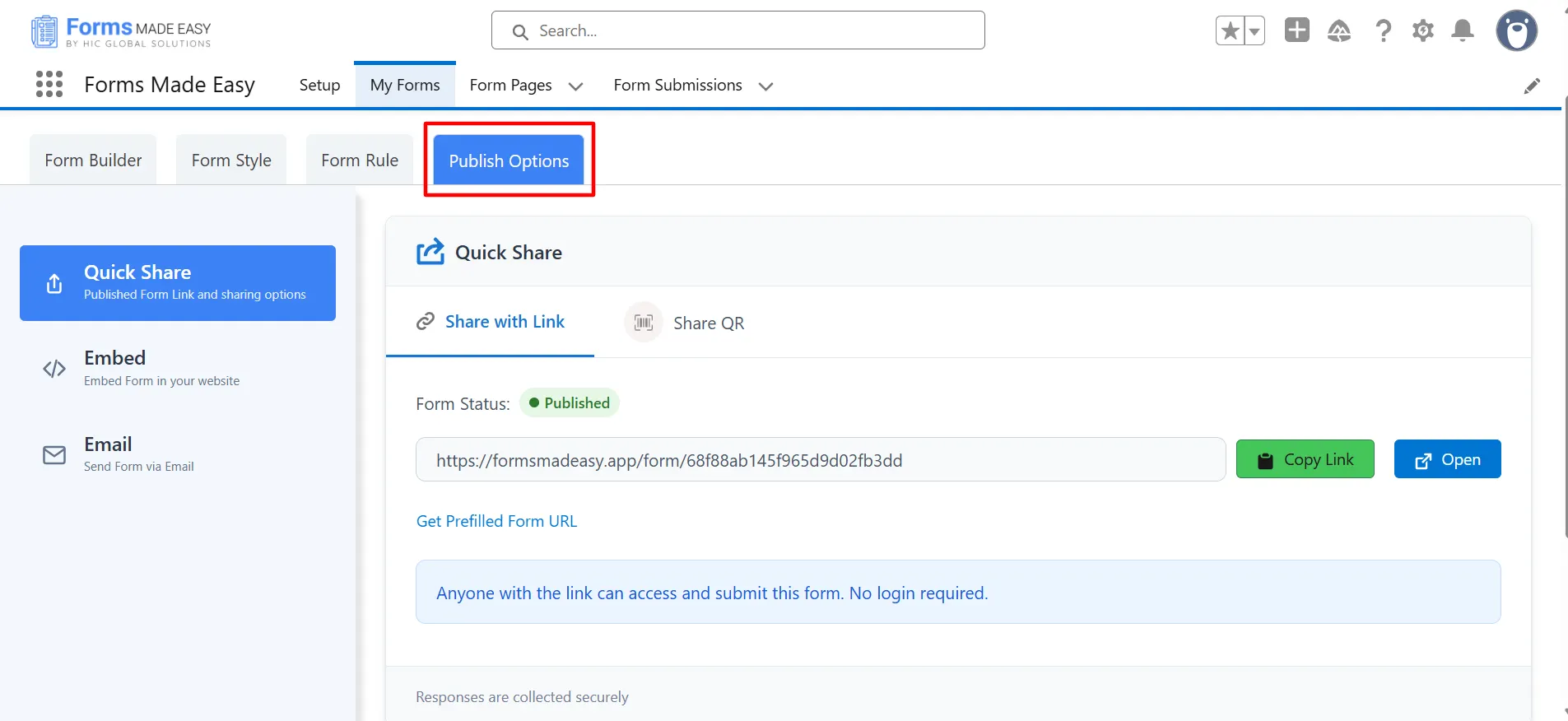Open the Help question mark icon
The image size is (1568, 721).
[1383, 31]
